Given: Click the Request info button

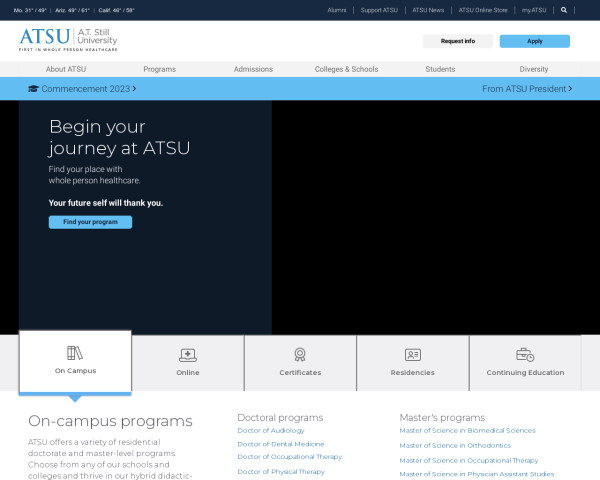Looking at the screenshot, I should coord(458,41).
